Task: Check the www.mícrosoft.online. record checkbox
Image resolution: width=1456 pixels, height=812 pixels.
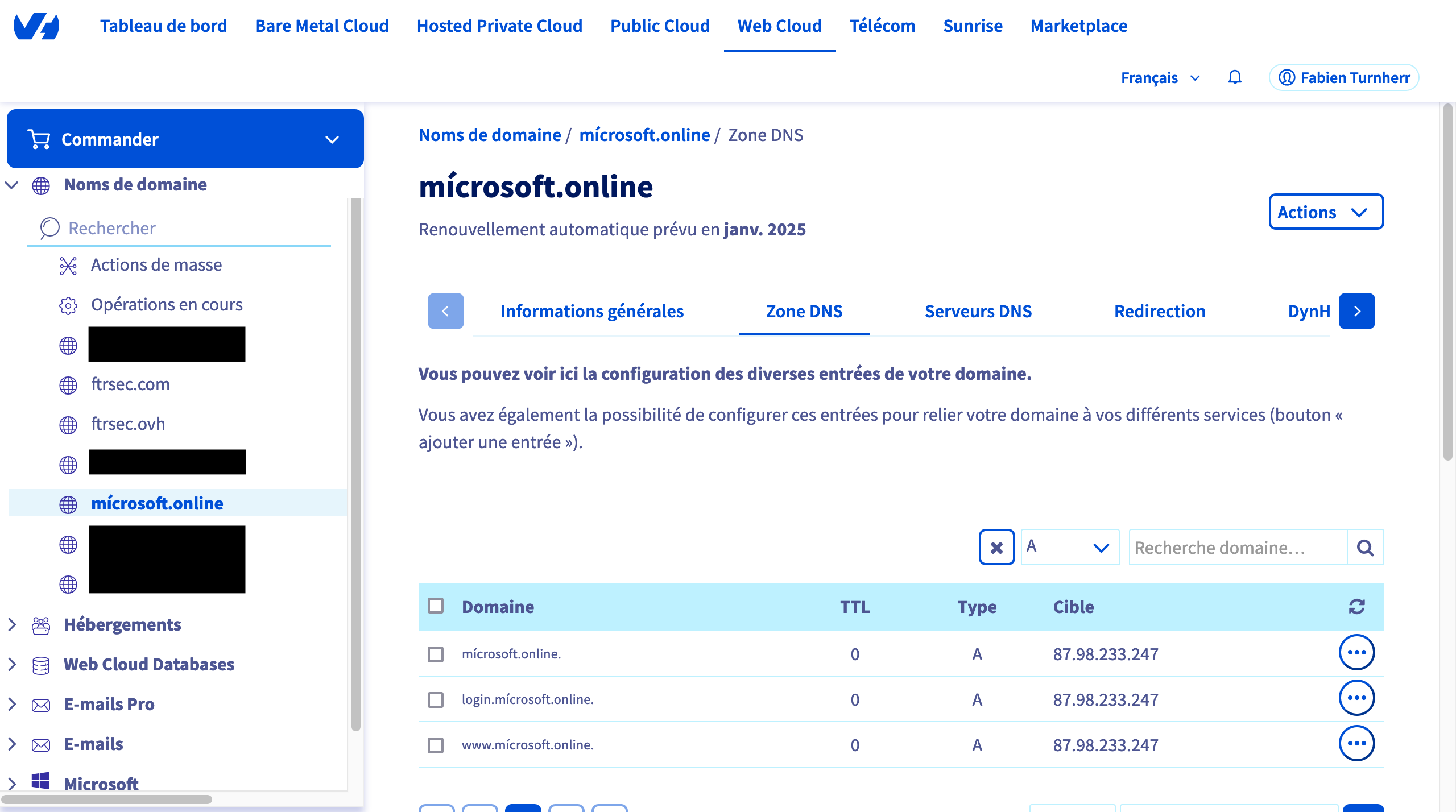Action: click(x=436, y=745)
